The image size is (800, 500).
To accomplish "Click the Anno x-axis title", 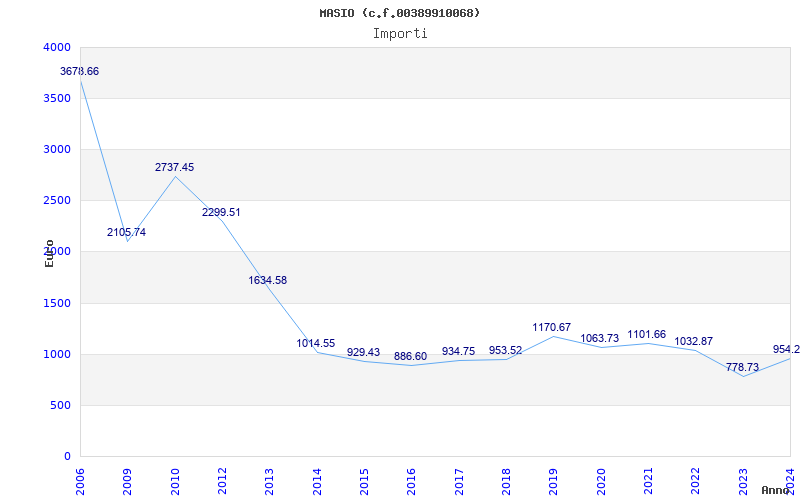I will tap(776, 491).
